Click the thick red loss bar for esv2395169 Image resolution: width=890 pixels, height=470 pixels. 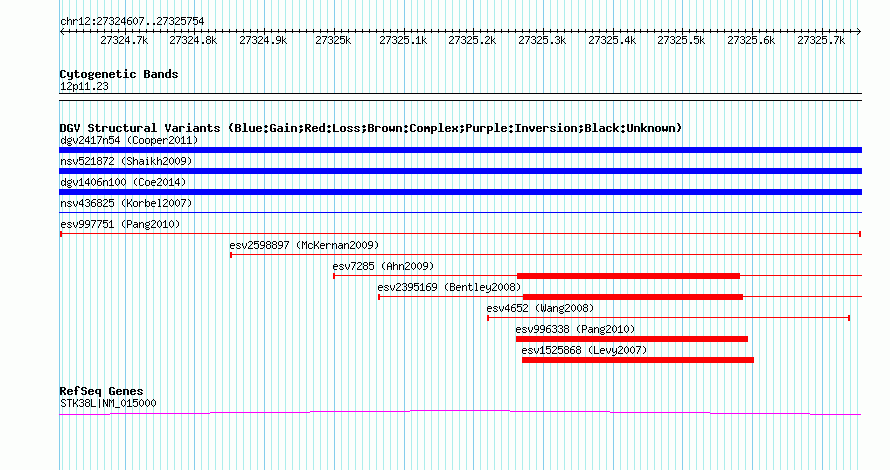(633, 297)
